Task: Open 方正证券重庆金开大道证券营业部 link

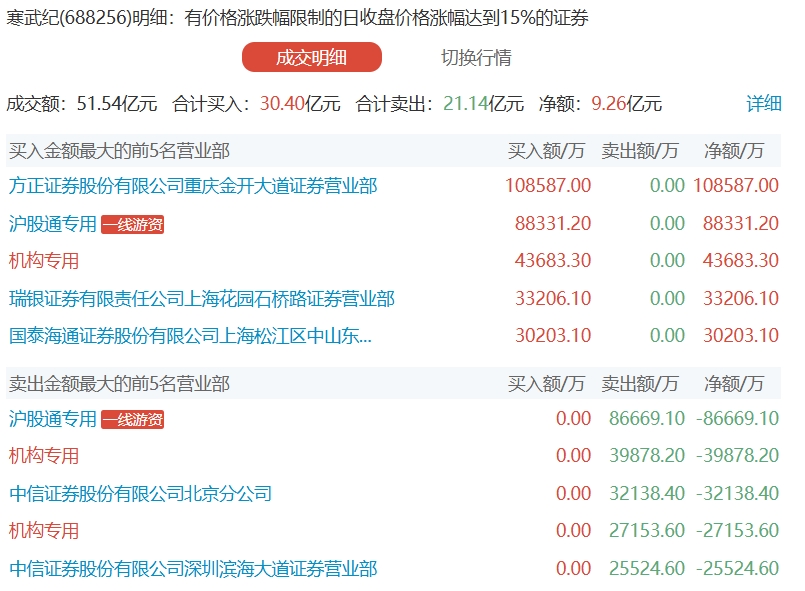Action: click(193, 186)
